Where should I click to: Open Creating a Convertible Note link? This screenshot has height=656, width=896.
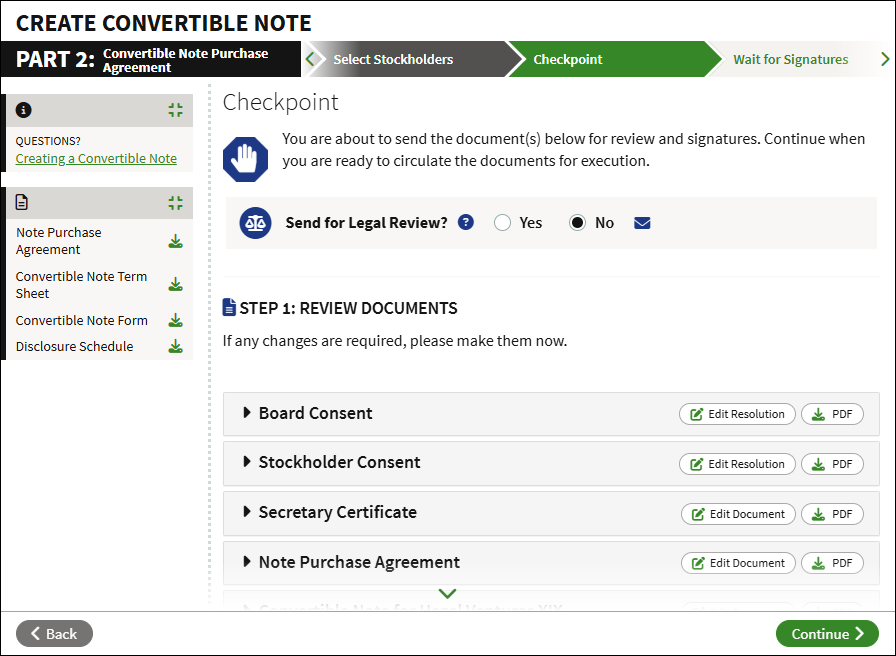click(96, 158)
